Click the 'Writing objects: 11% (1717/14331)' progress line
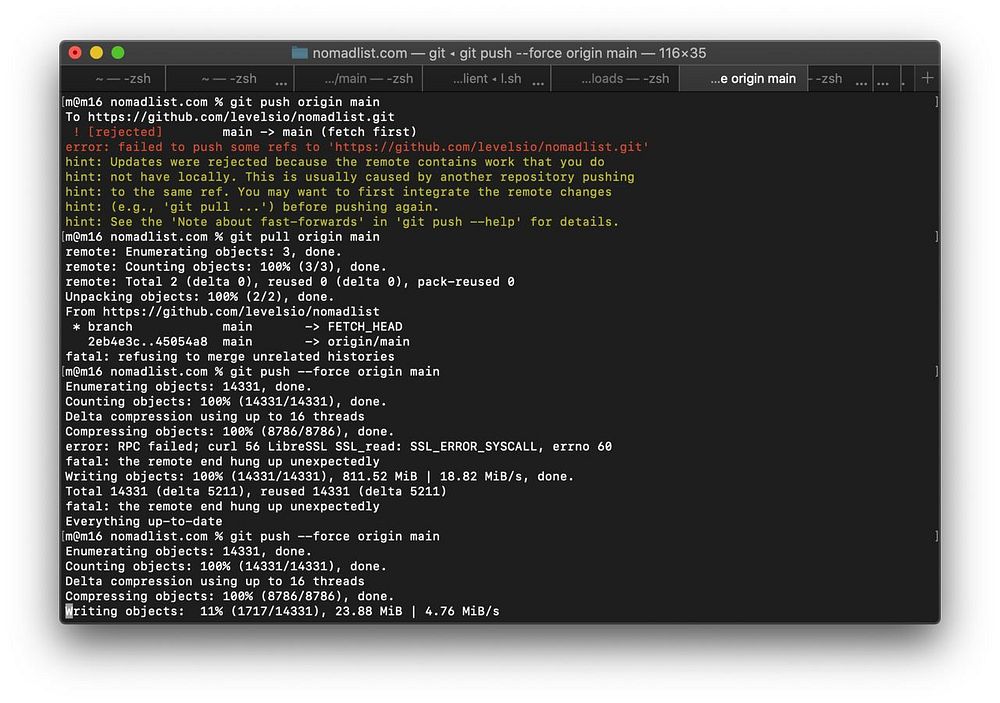Viewport: 1000px width, 703px height. 283,612
